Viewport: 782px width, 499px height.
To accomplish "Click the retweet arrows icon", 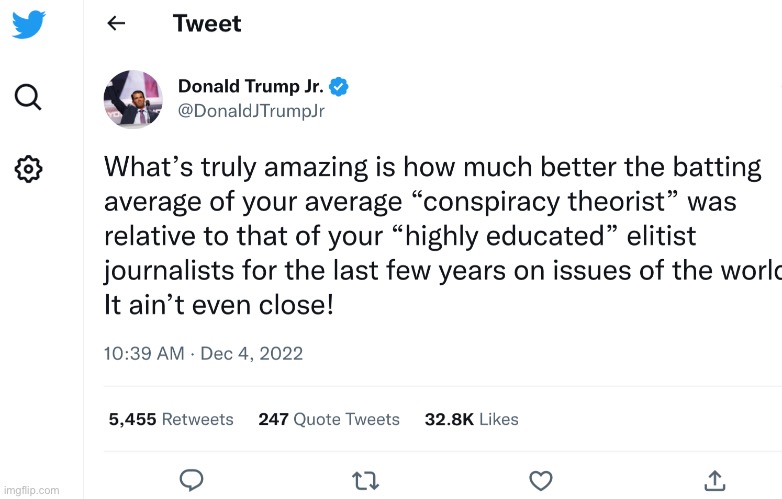I will [366, 481].
